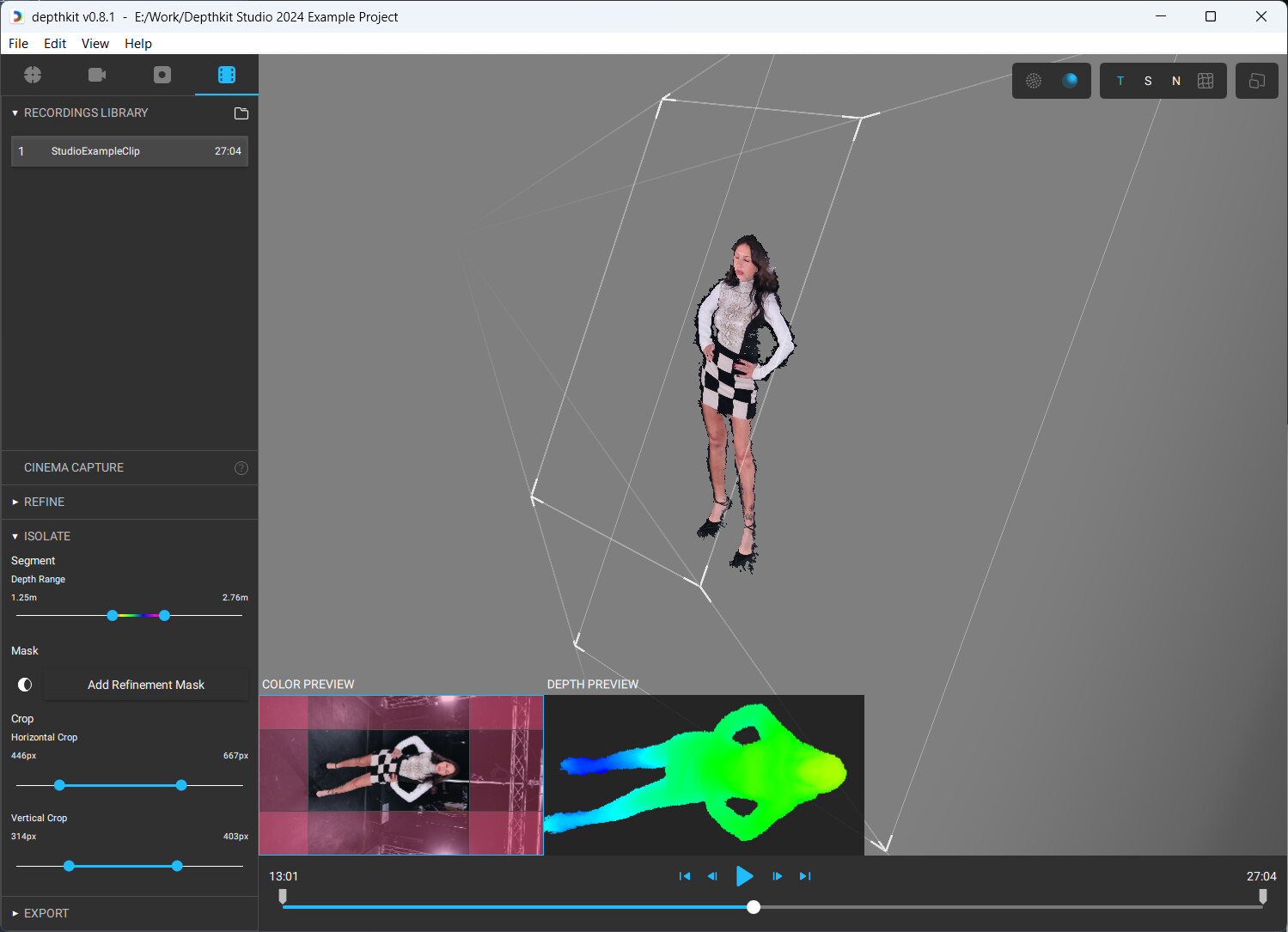Click Add Refinement Mask button

click(146, 685)
